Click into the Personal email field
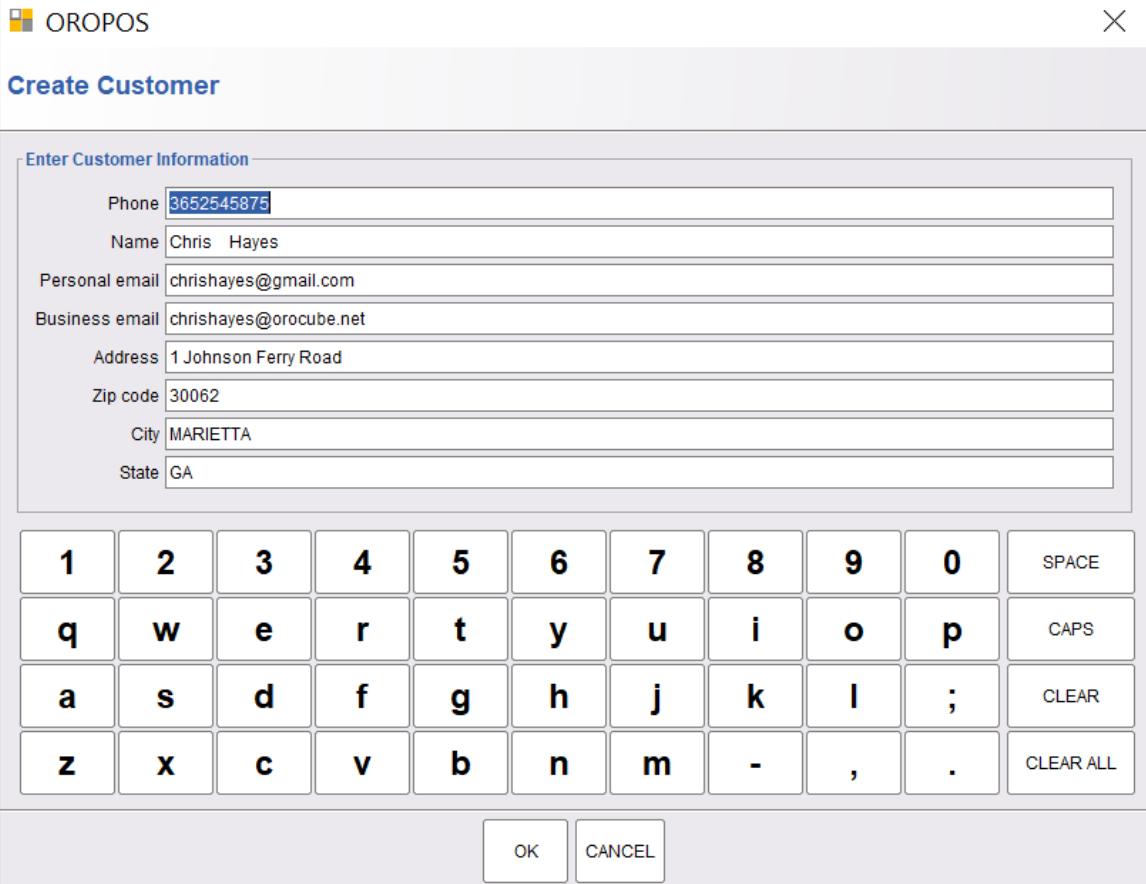The image size is (1146, 884). pyautogui.click(x=639, y=281)
